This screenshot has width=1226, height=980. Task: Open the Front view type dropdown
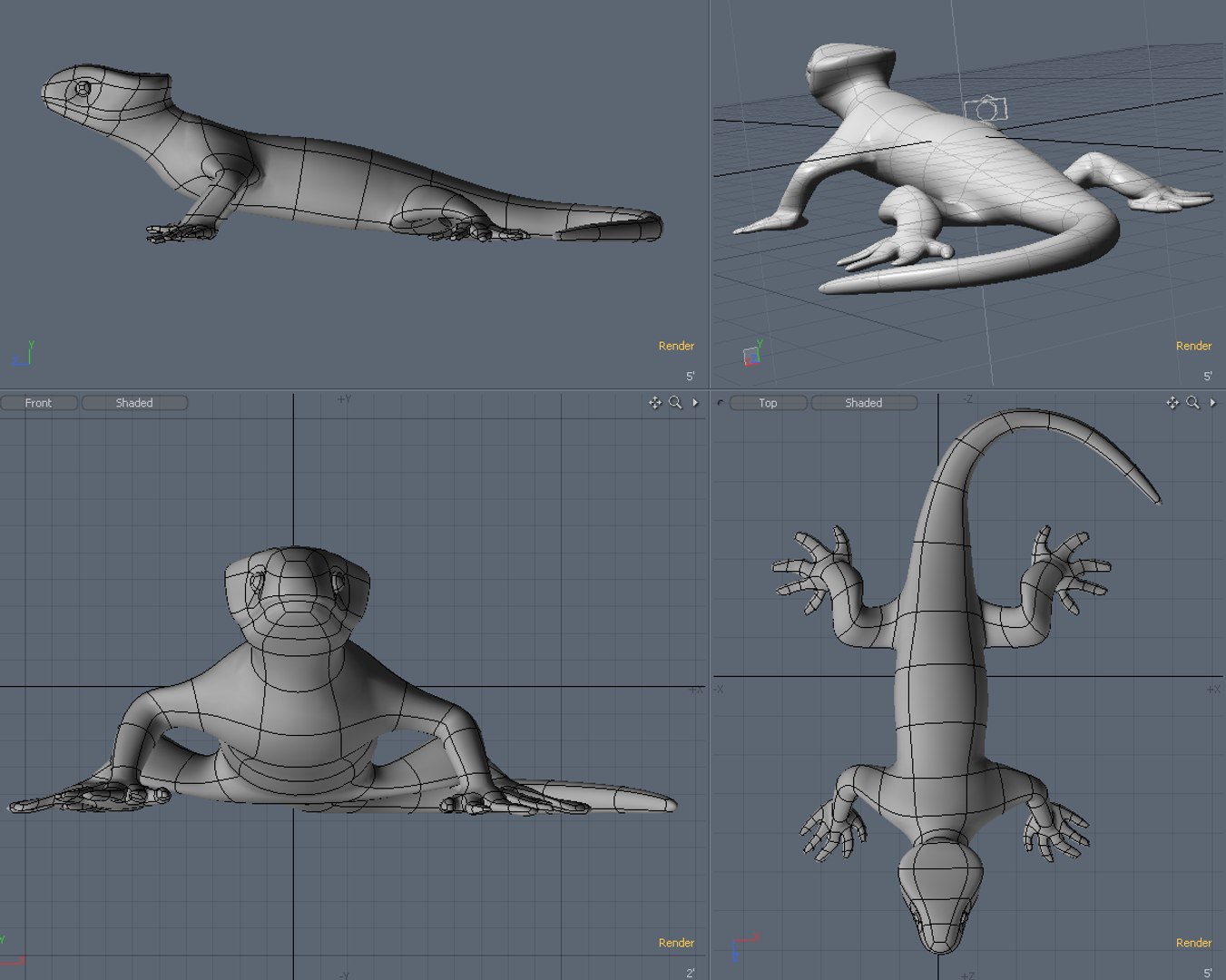click(x=39, y=403)
